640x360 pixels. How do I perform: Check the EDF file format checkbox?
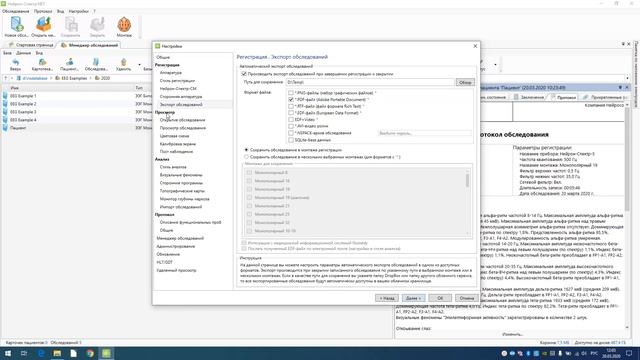click(291, 113)
